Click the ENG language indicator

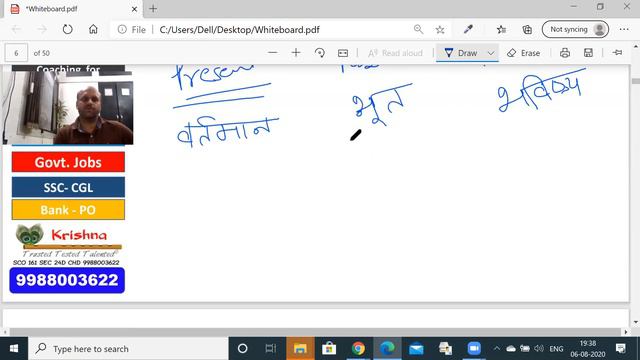(x=556, y=349)
